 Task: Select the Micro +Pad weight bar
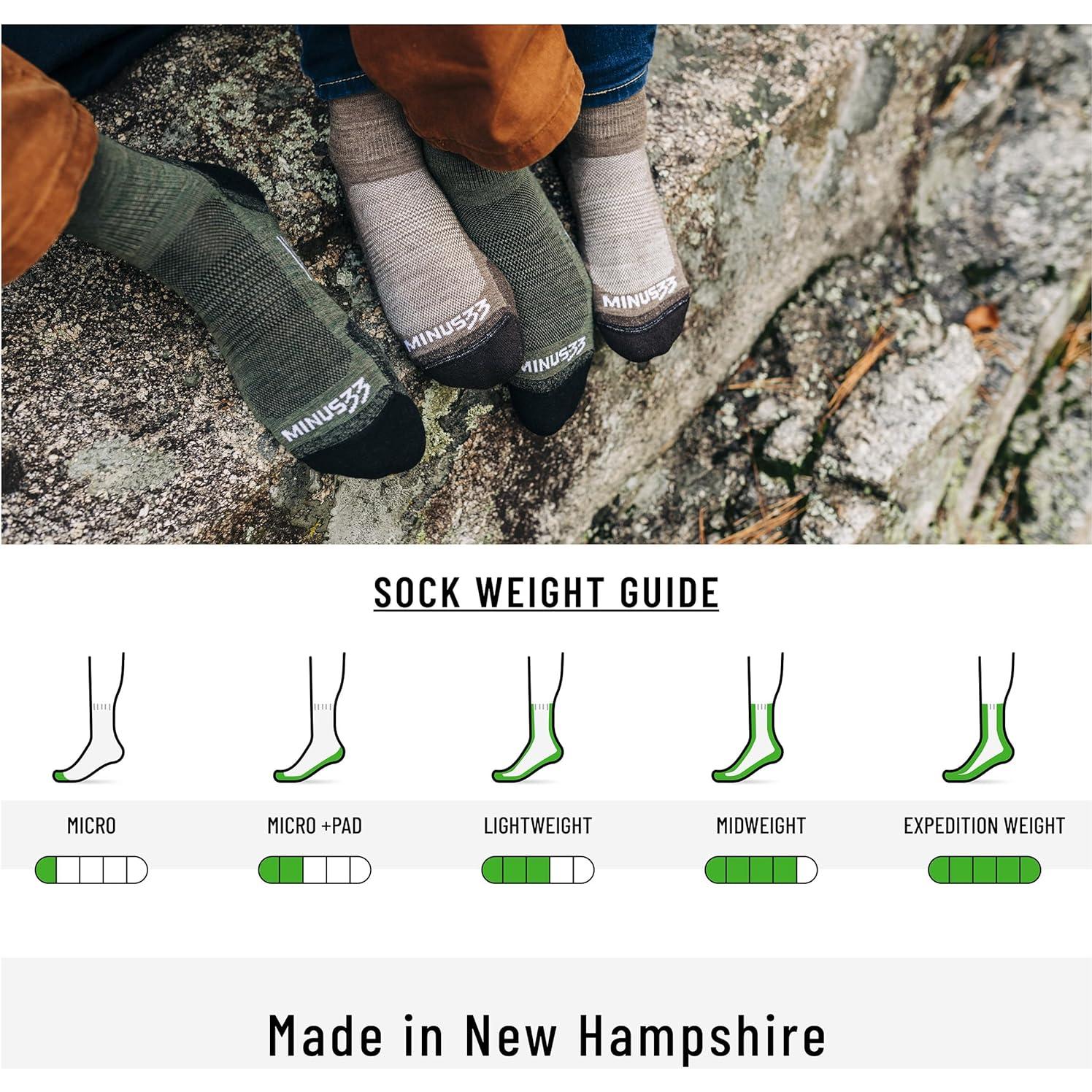click(x=315, y=870)
